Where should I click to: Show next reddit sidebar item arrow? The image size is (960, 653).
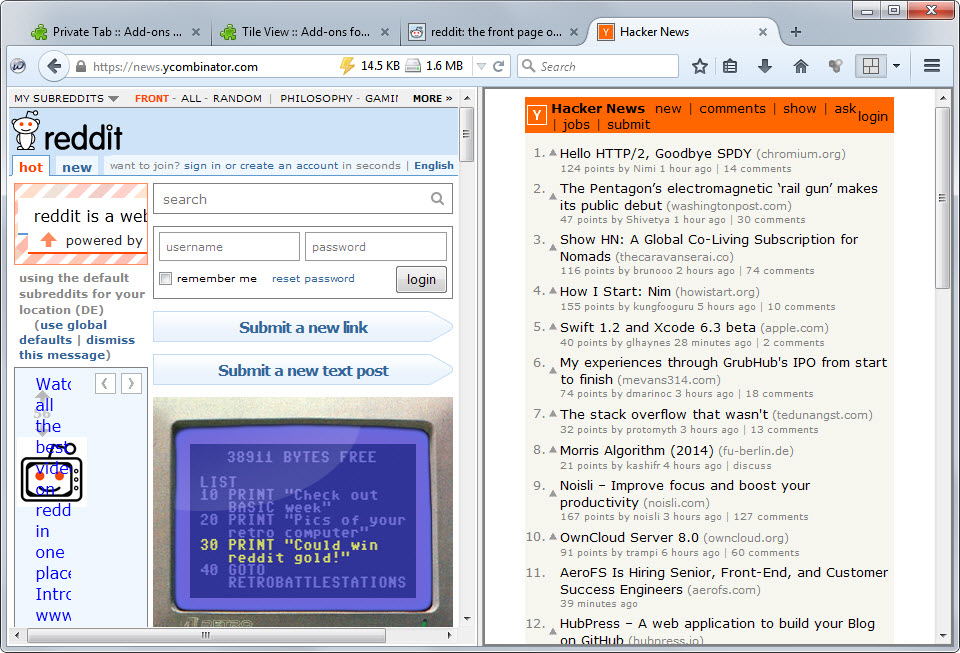coord(131,384)
